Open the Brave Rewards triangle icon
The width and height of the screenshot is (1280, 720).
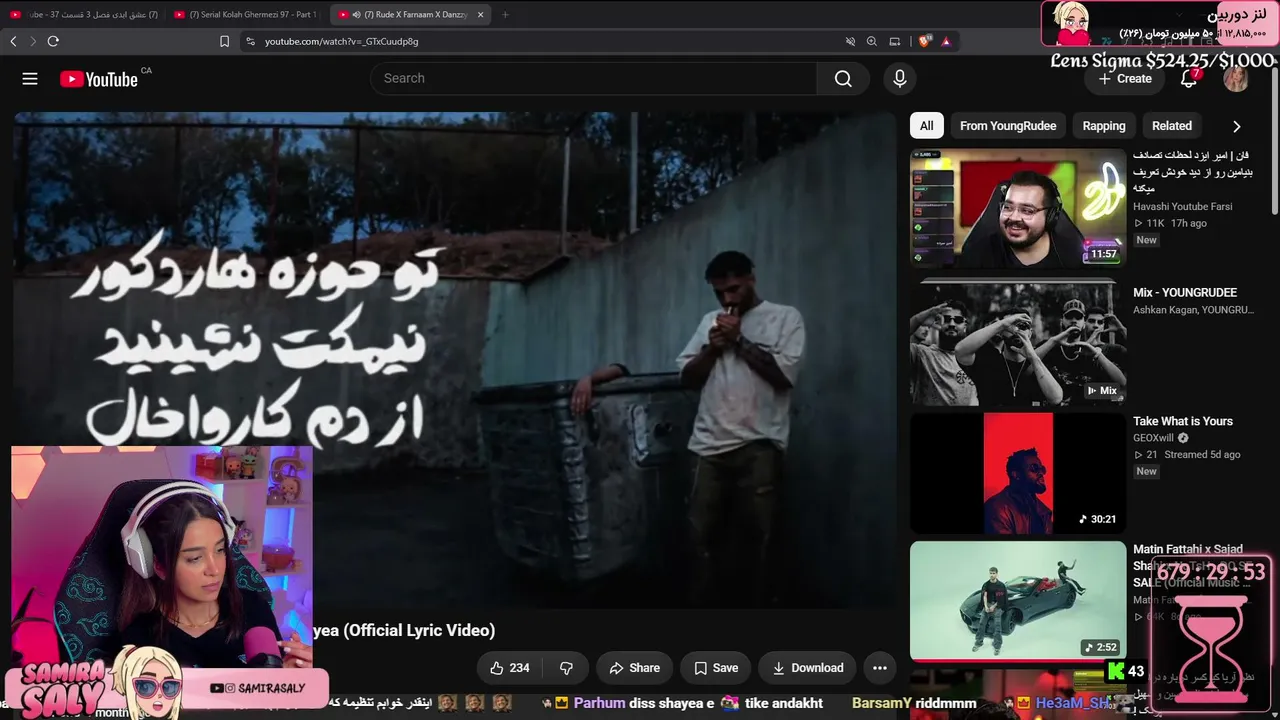(945, 41)
